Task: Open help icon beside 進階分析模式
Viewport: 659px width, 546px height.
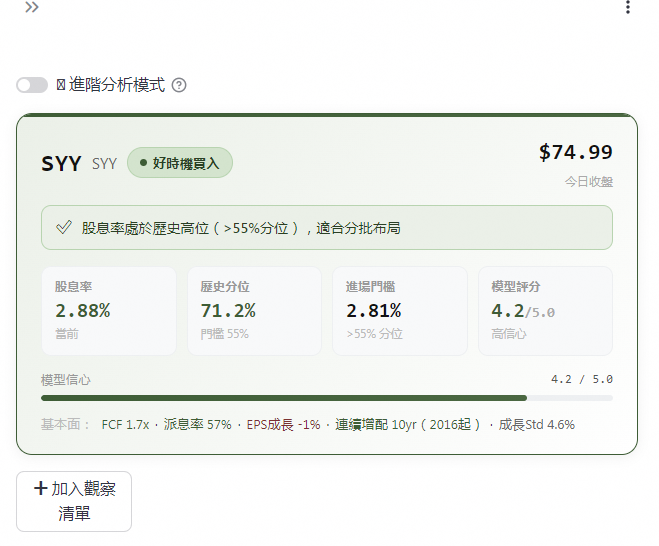Action: (179, 85)
